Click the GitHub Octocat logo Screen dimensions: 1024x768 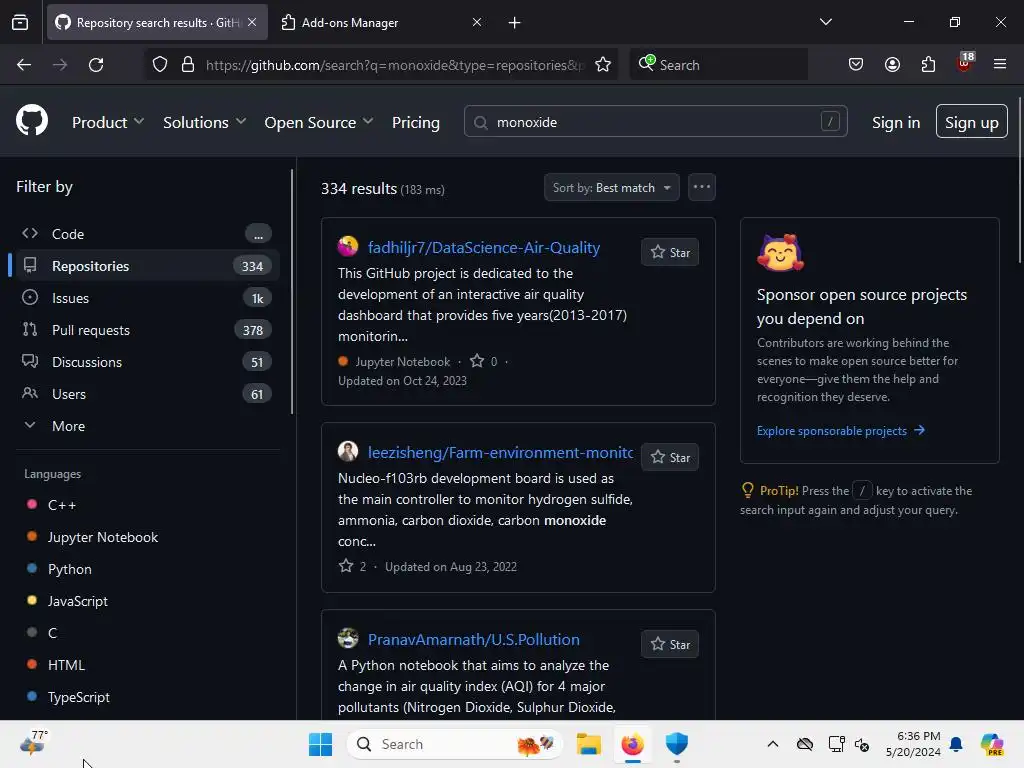click(32, 121)
